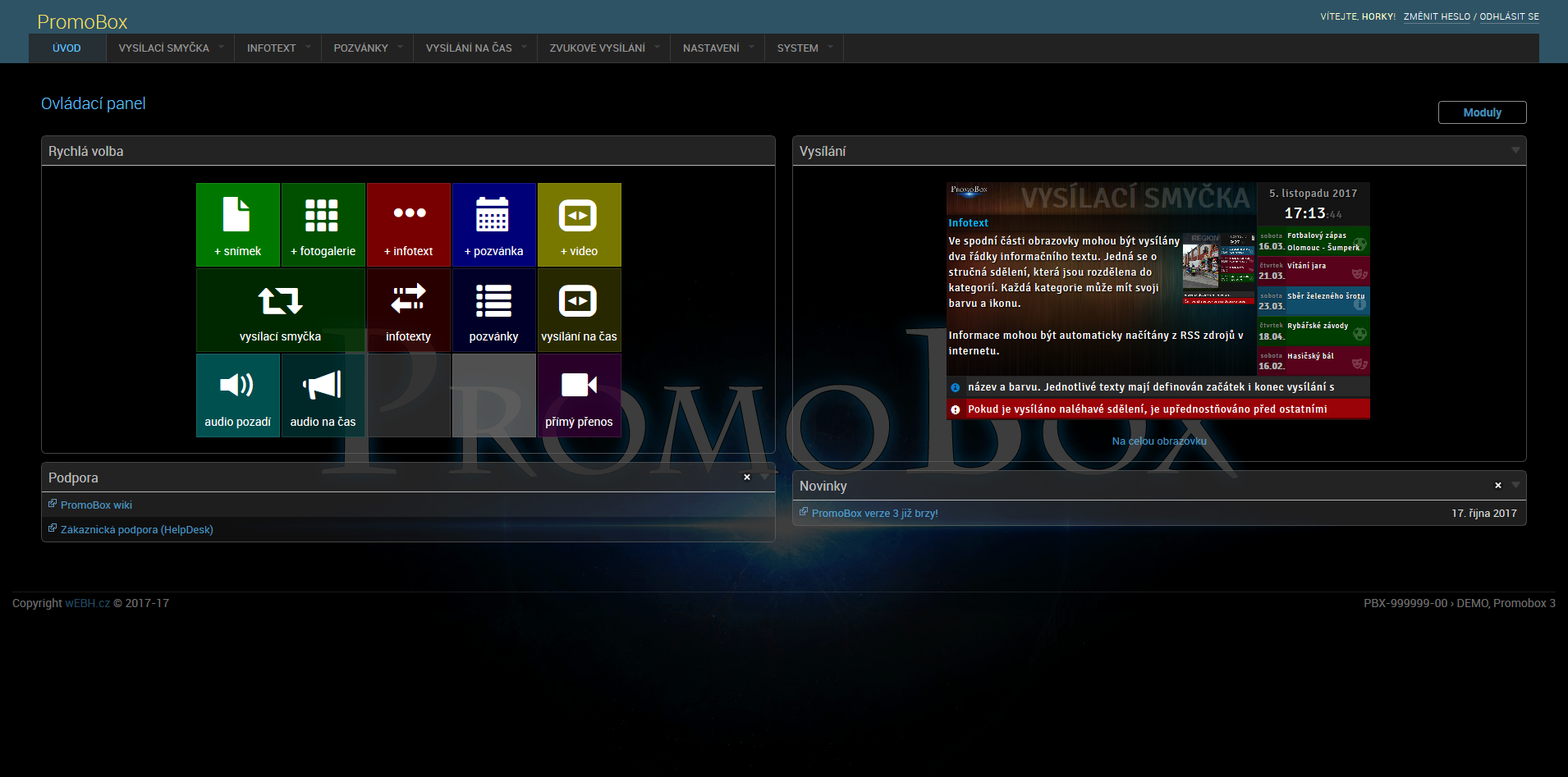Collapse the Vysílání panel arrow
This screenshot has height=777, width=1568.
1515,150
